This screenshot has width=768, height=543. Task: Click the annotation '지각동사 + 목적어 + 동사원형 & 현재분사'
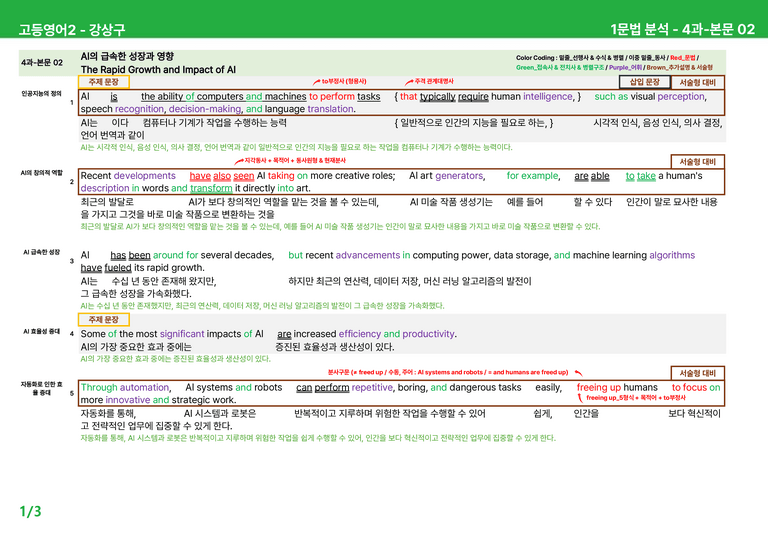(x=295, y=161)
